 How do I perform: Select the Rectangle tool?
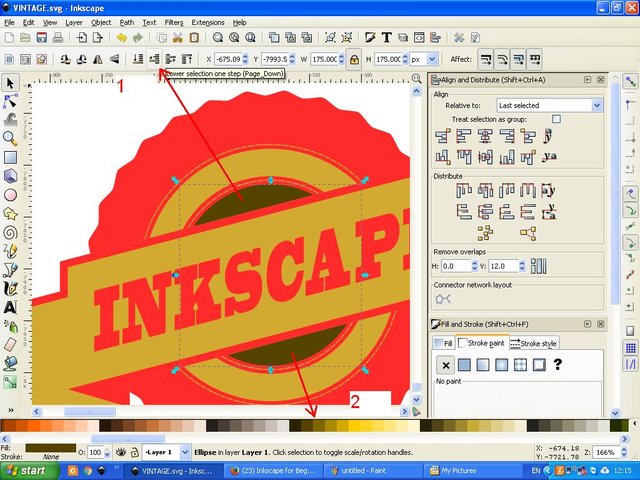[10, 158]
